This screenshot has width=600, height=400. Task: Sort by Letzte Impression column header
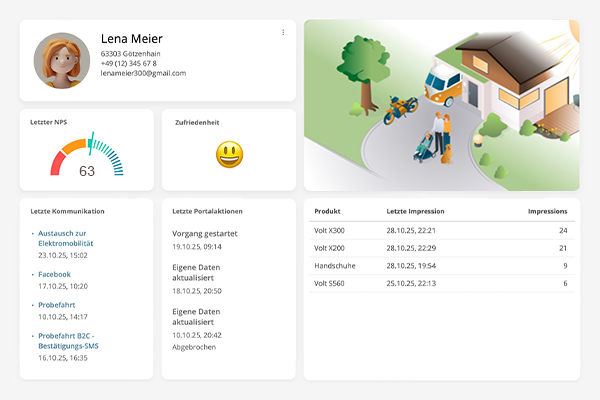click(415, 211)
